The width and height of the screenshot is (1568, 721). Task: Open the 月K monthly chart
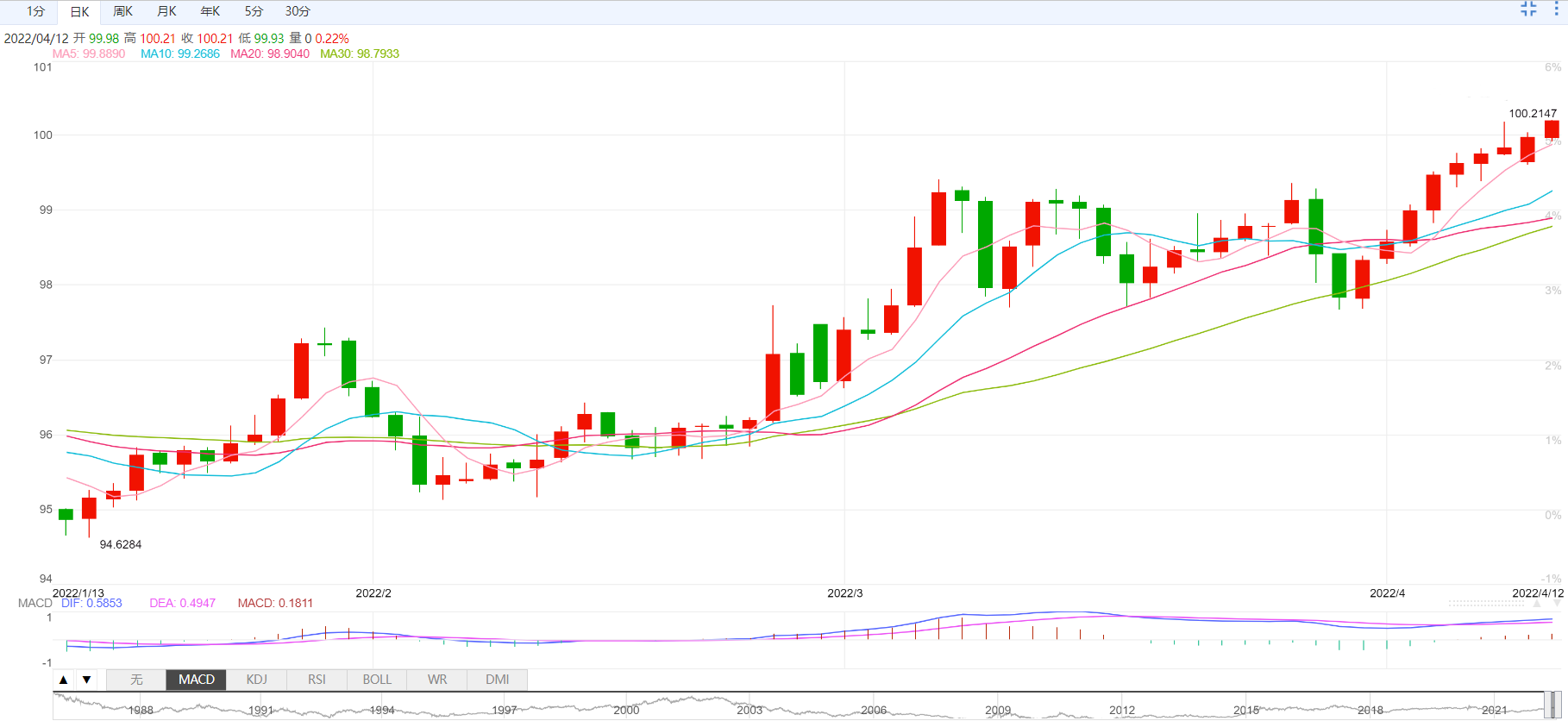click(167, 12)
